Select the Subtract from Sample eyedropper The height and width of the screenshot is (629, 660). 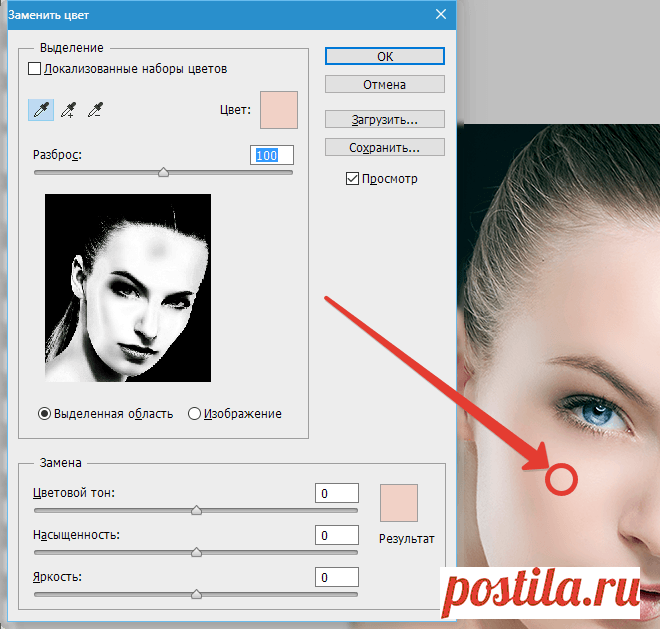tap(96, 110)
